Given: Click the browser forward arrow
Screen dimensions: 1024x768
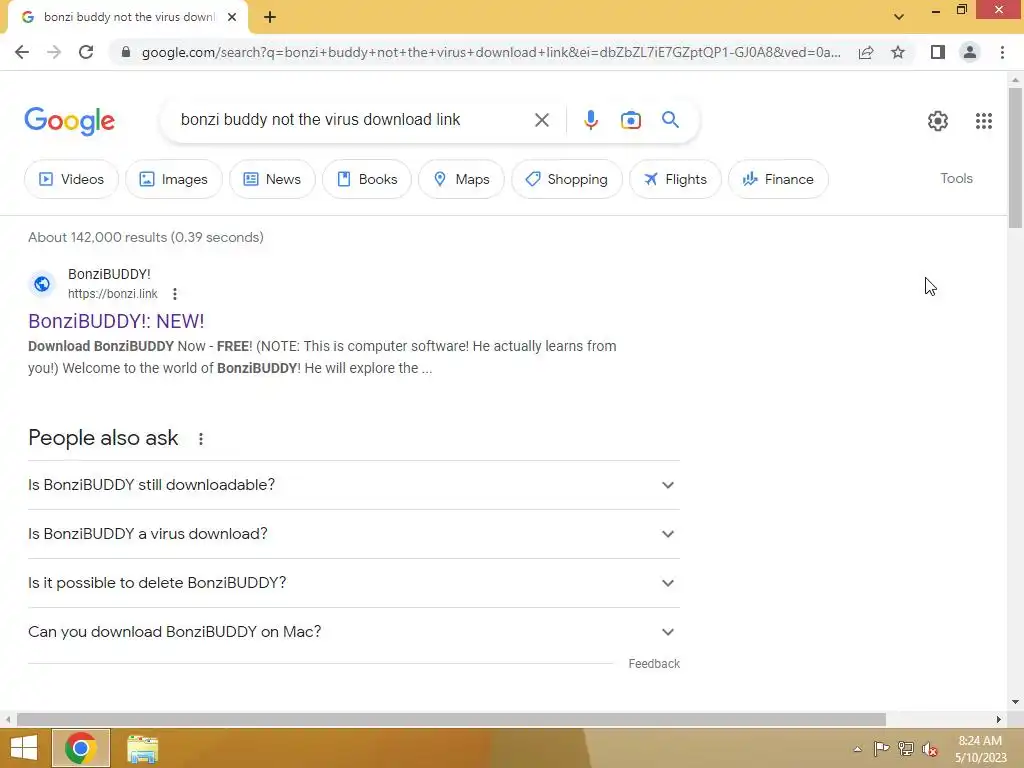Looking at the screenshot, I should tap(54, 52).
